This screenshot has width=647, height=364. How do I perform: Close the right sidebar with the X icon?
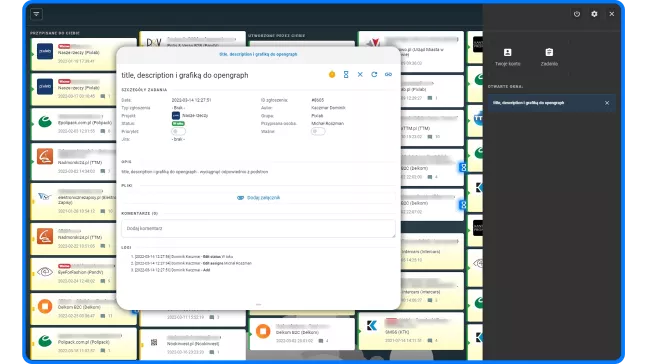coord(612,14)
